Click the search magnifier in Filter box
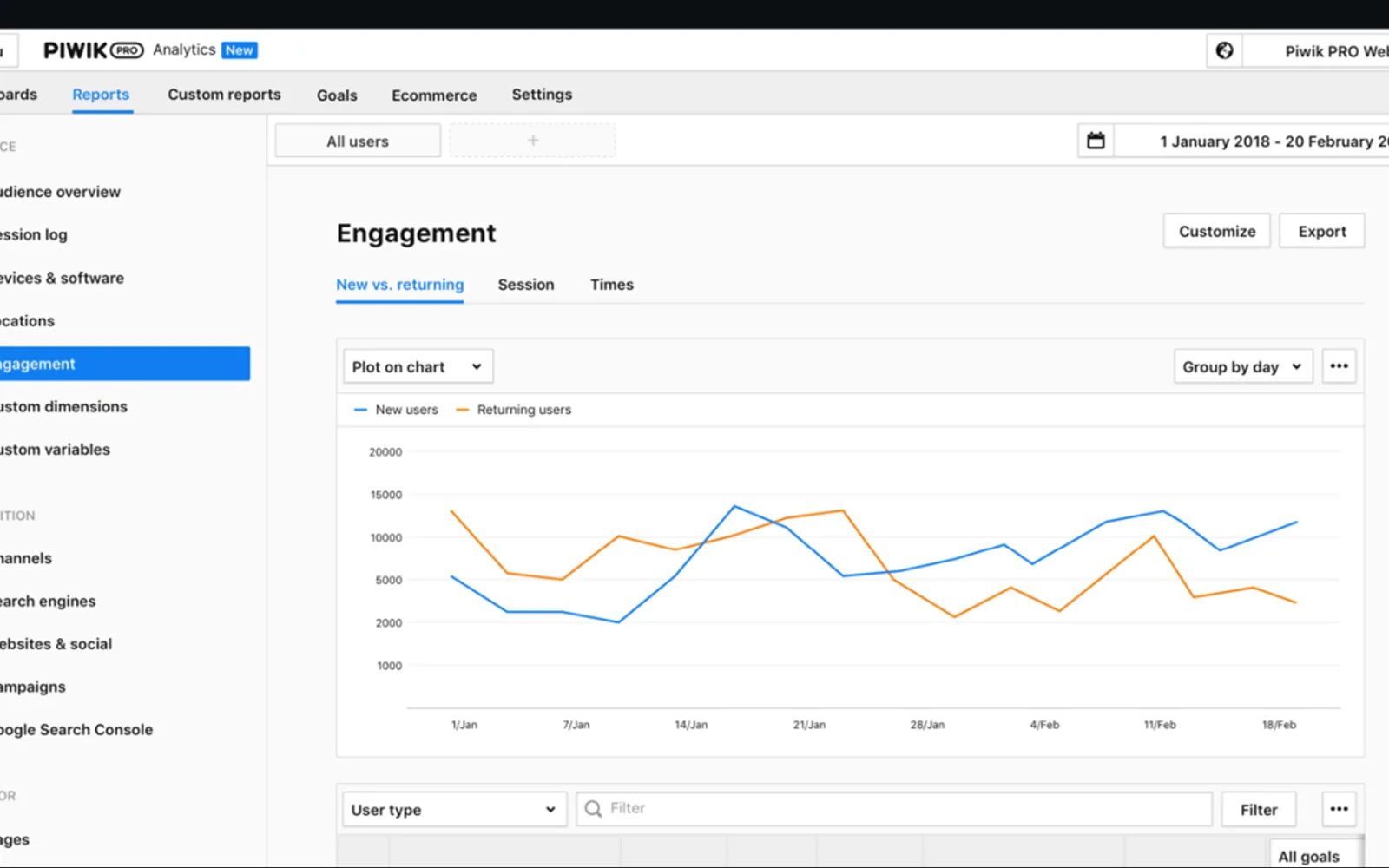Screen dimensions: 1389x868 coord(594,809)
